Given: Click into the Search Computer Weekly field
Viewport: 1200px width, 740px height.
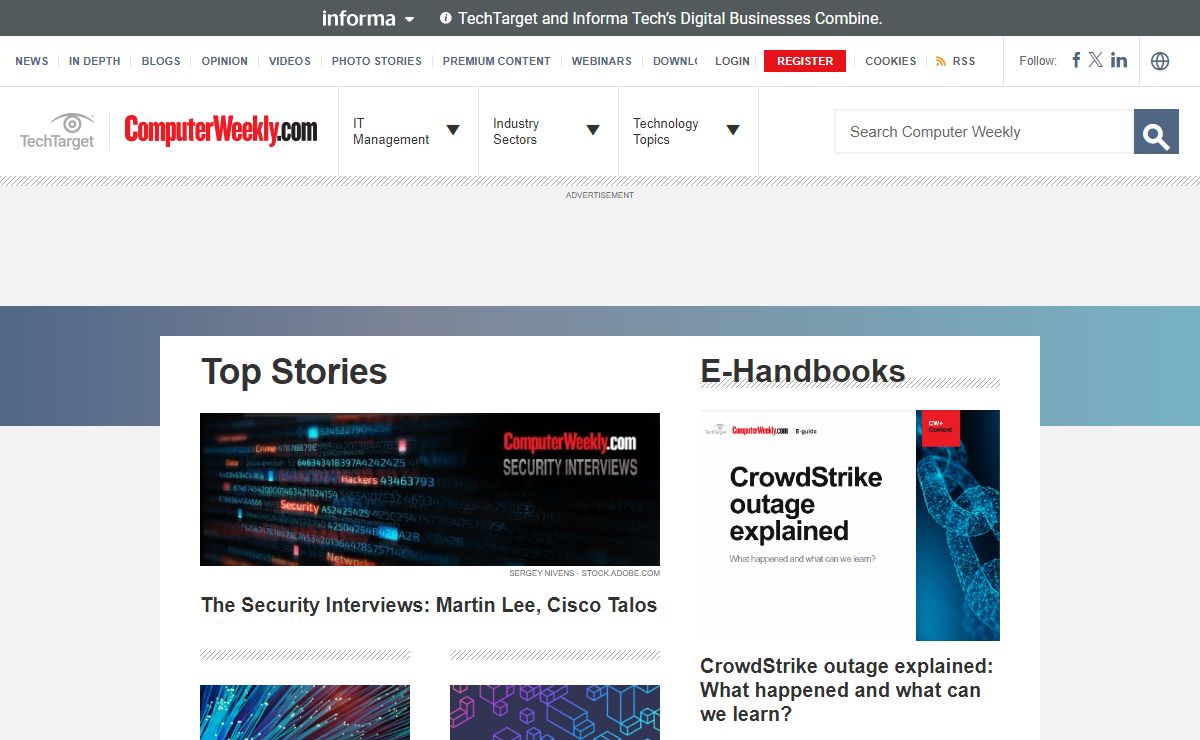Looking at the screenshot, I should (984, 132).
